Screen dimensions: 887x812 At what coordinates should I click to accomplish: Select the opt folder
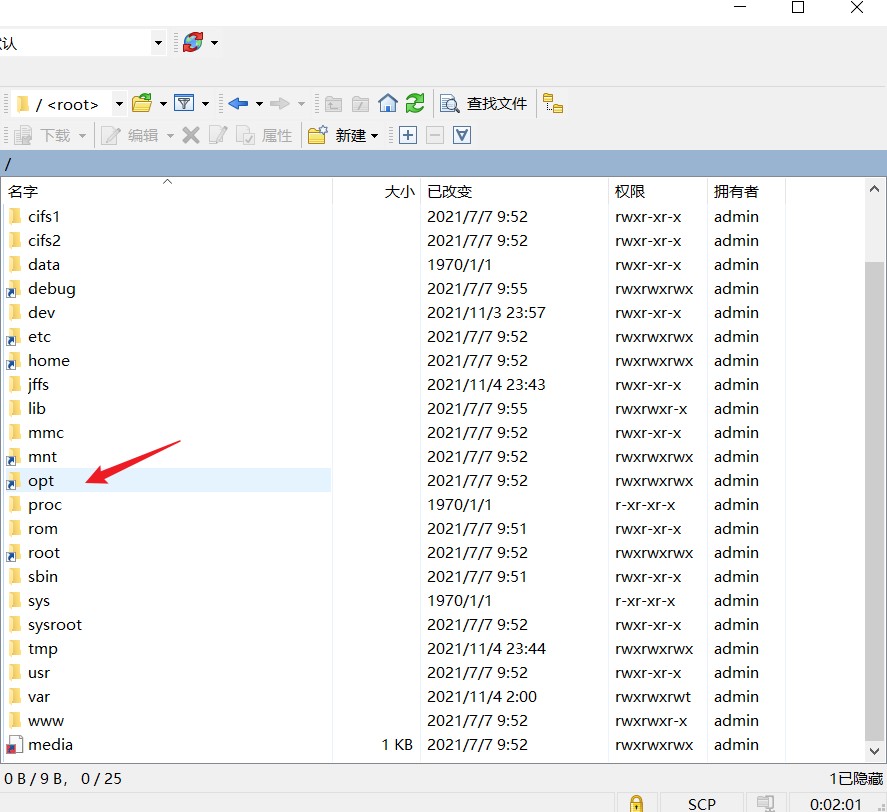41,481
